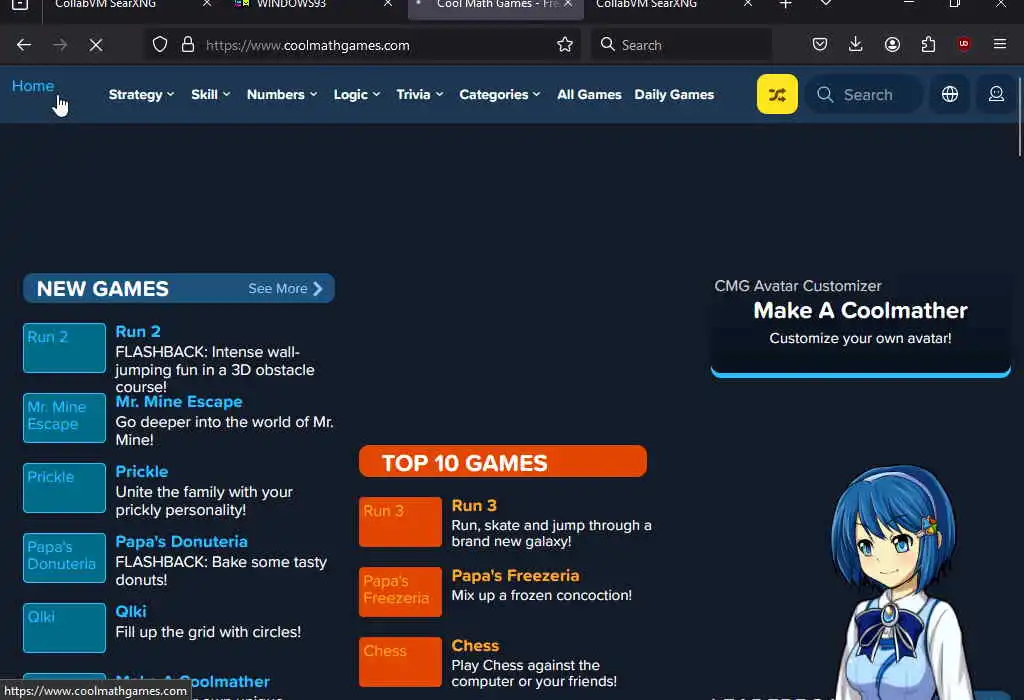Click the browser Forward arrow
Image resolution: width=1024 pixels, height=700 pixels.
(60, 44)
